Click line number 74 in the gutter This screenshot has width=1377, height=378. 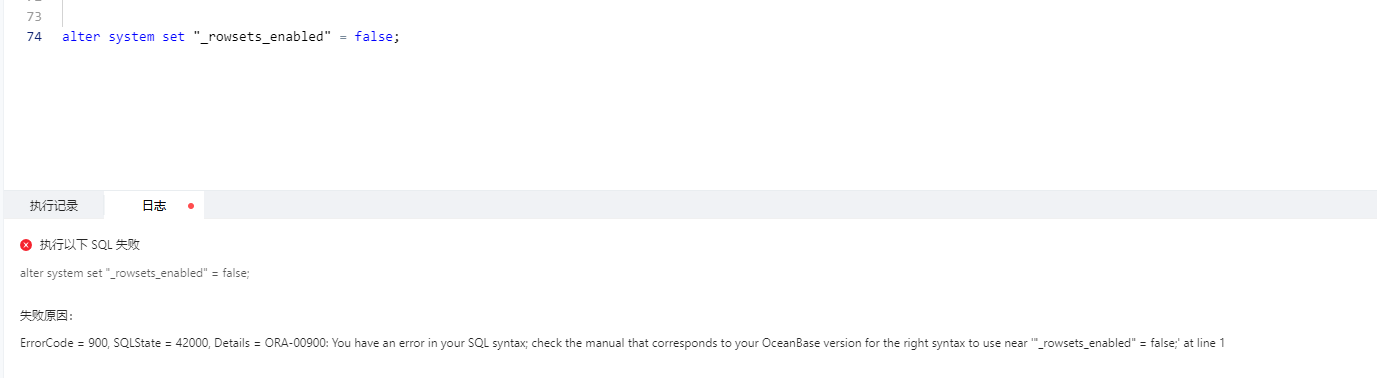tap(34, 37)
